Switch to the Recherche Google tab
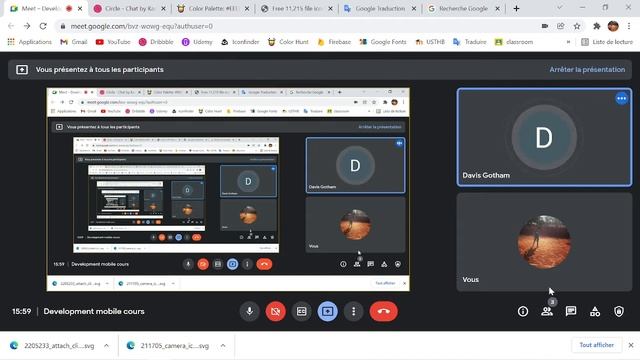This screenshot has height=360, width=640. 463,9
